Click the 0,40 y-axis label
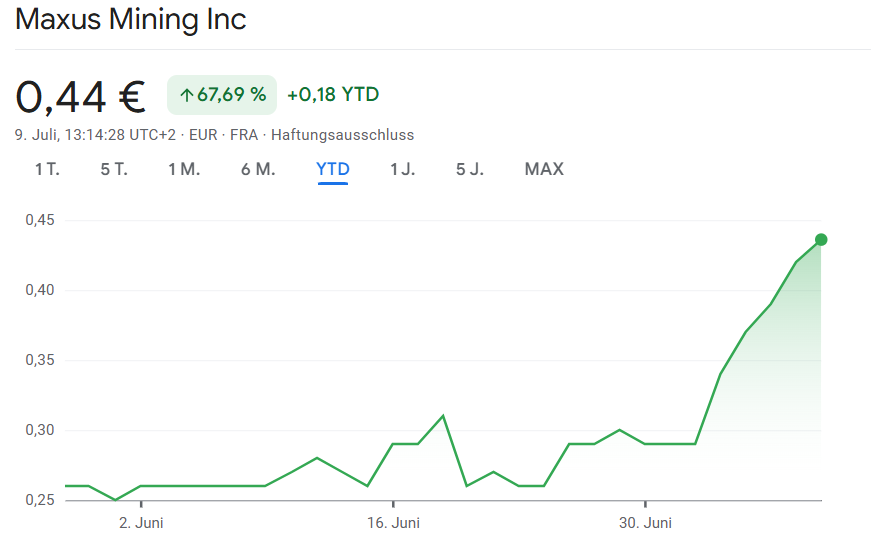871x541 pixels. click(40, 290)
